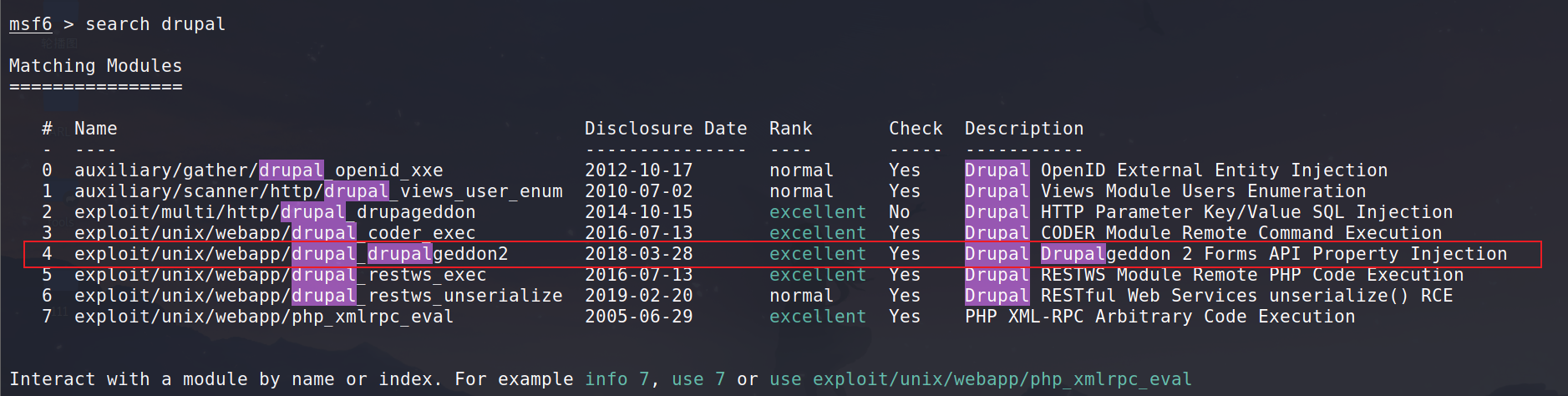1568x396 pixels.
Task: Click disclosure date 2018-03-28
Action: (x=638, y=254)
